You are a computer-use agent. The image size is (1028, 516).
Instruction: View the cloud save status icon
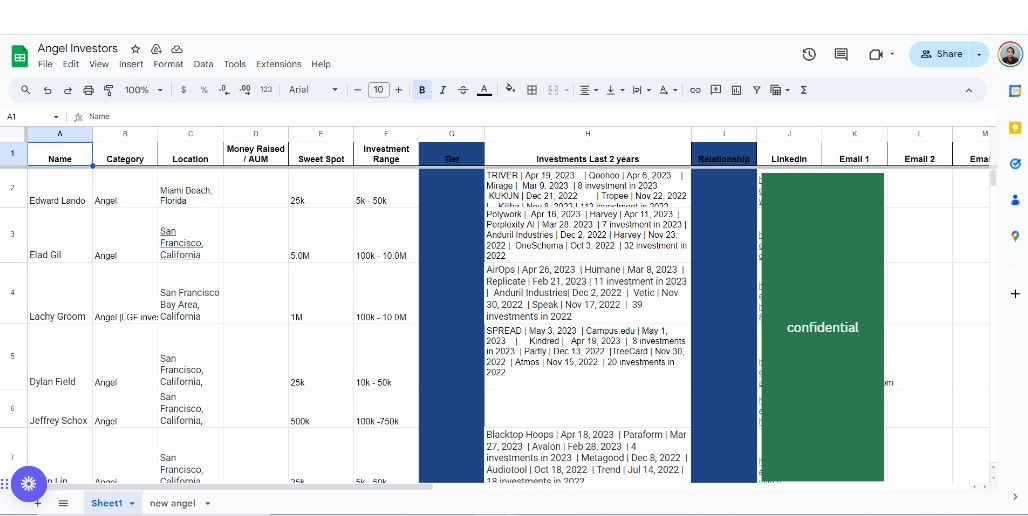point(177,49)
